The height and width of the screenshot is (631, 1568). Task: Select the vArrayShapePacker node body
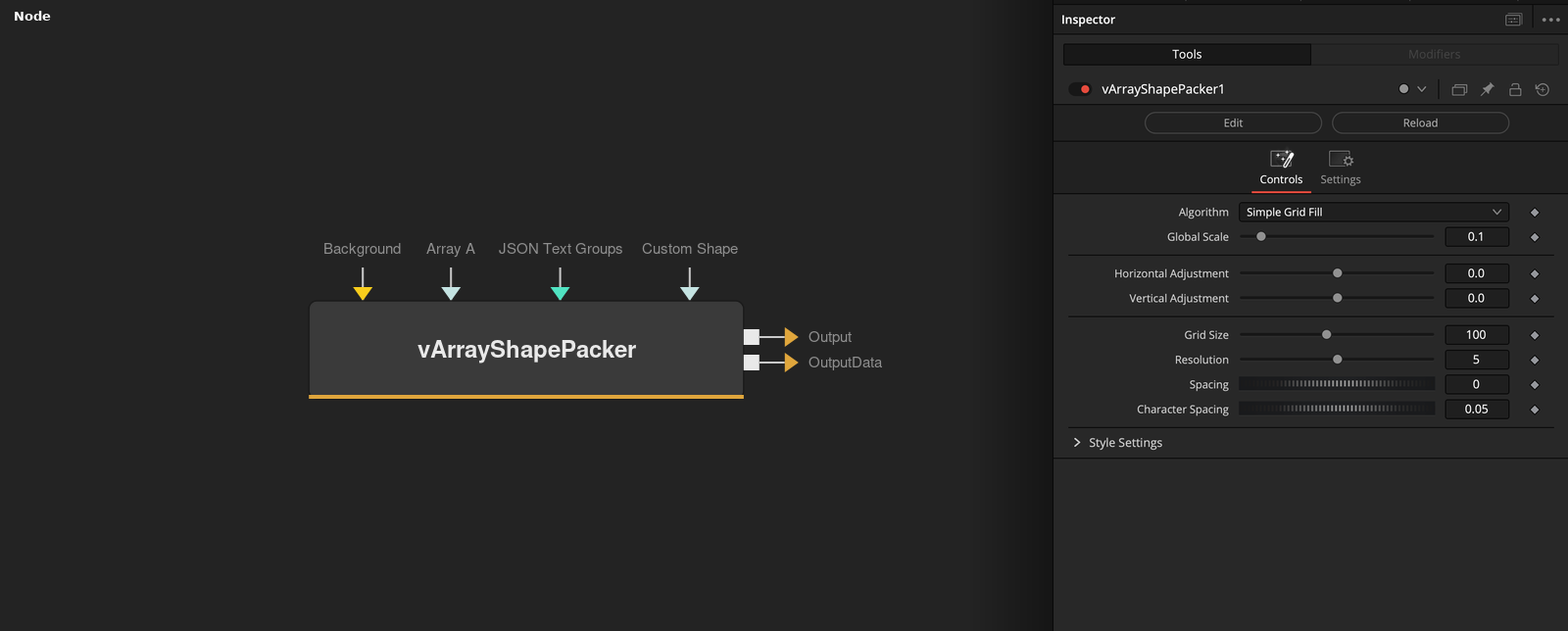tap(526, 349)
